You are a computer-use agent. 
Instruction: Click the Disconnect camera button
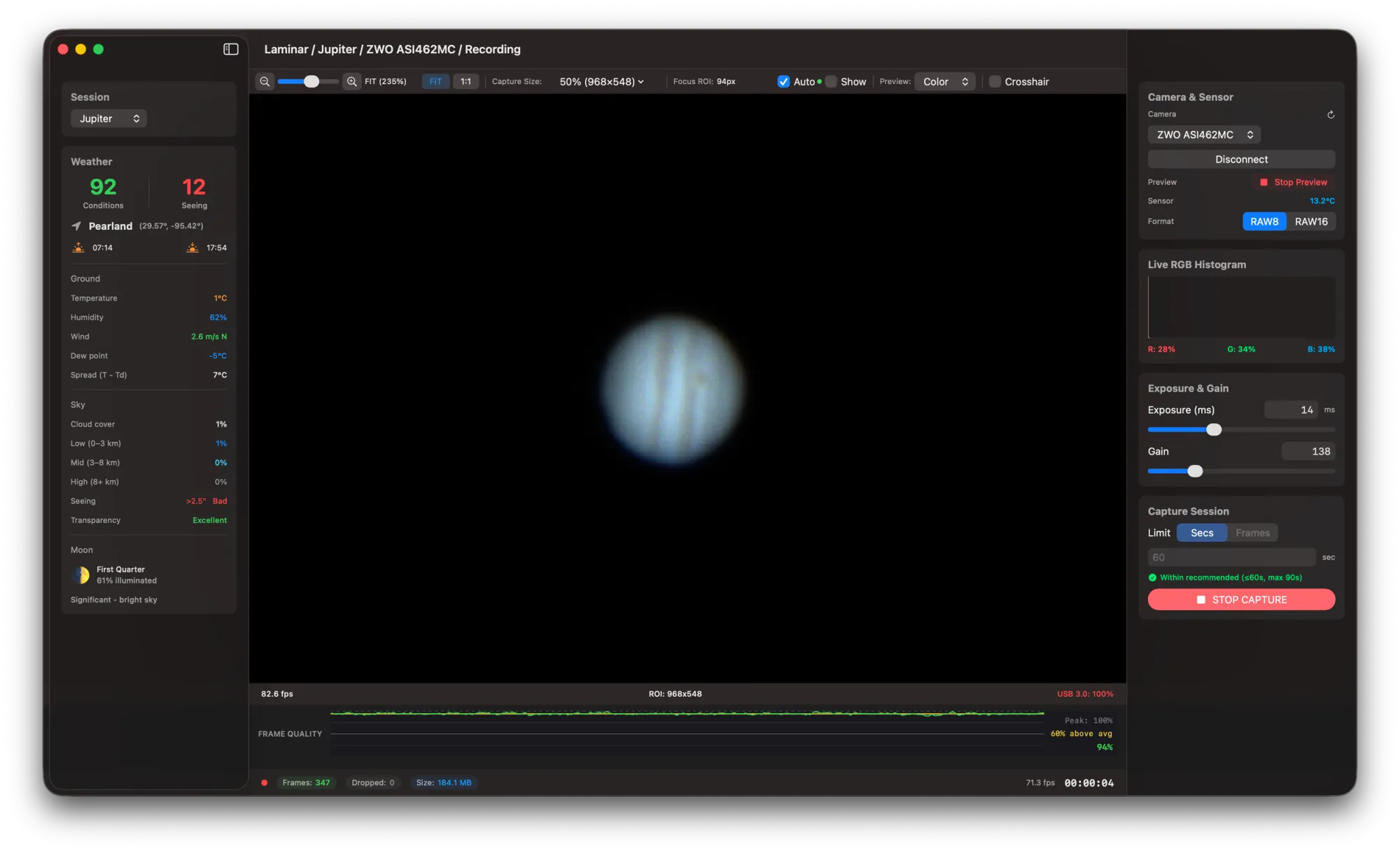click(x=1240, y=159)
